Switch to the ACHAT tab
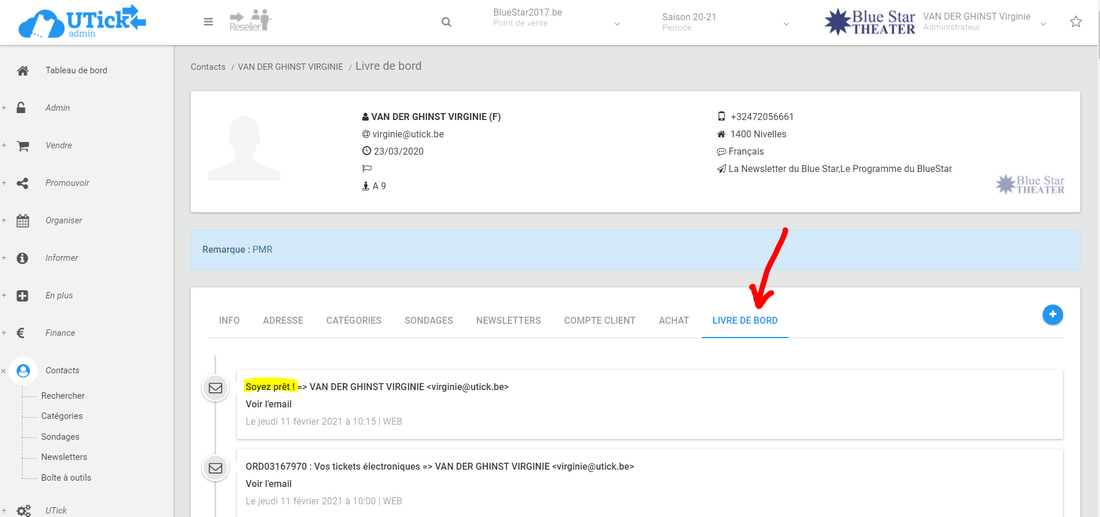Image resolution: width=1100 pixels, height=517 pixels. click(x=673, y=321)
